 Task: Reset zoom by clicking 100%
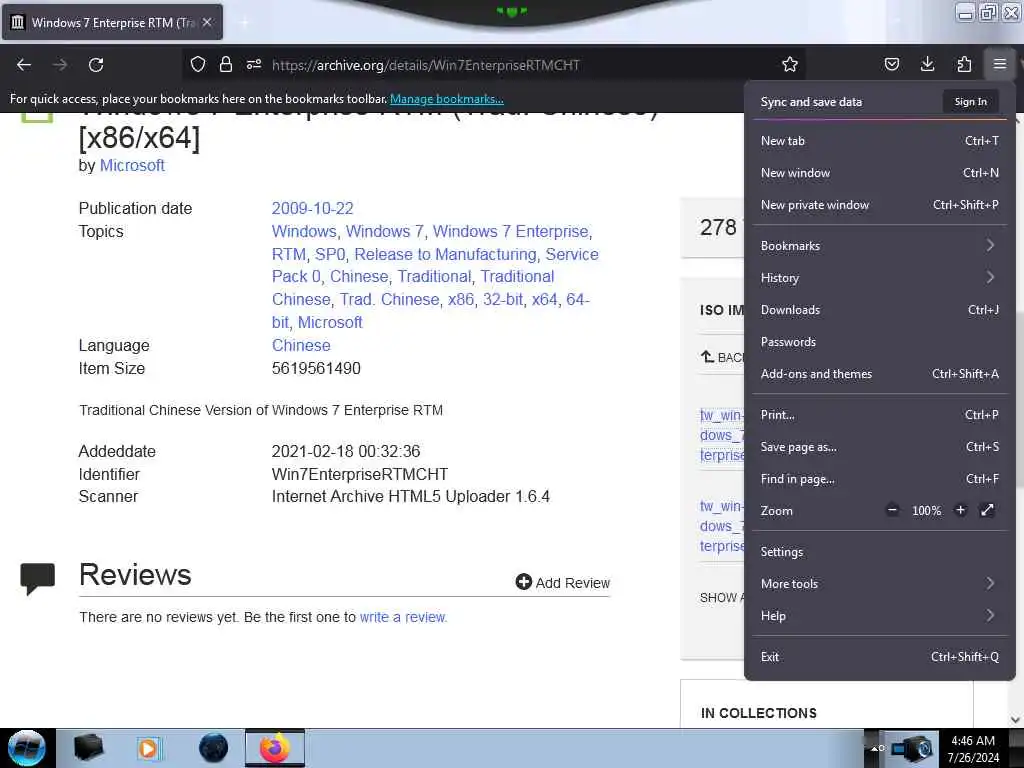coord(926,511)
